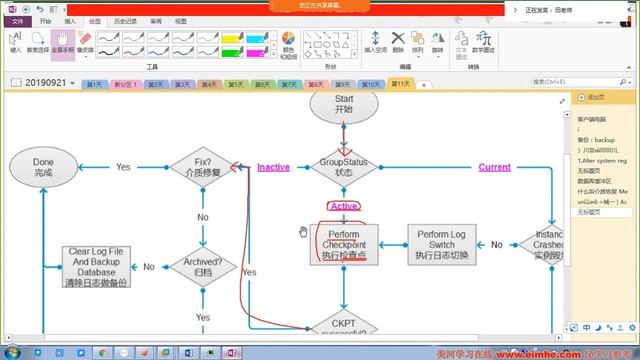Click the IME settings gear icon
The width and height of the screenshot is (640, 360).
point(632,327)
